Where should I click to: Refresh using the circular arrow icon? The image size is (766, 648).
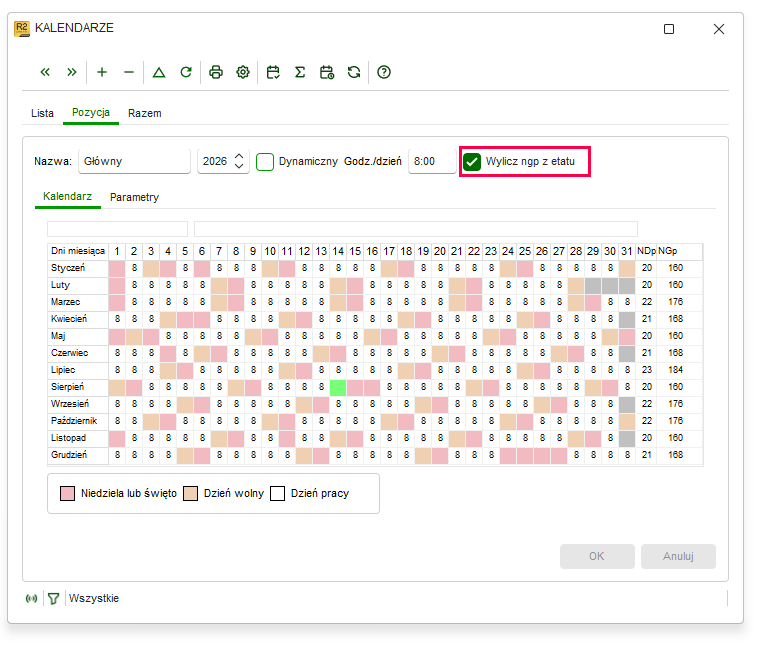186,72
